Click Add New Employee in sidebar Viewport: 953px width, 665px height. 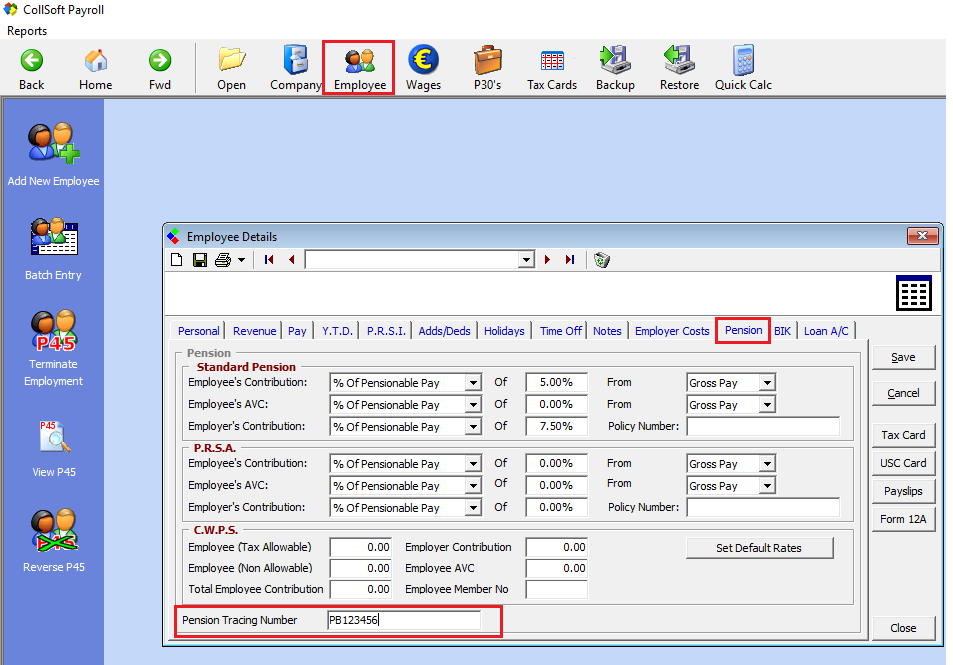[53, 155]
